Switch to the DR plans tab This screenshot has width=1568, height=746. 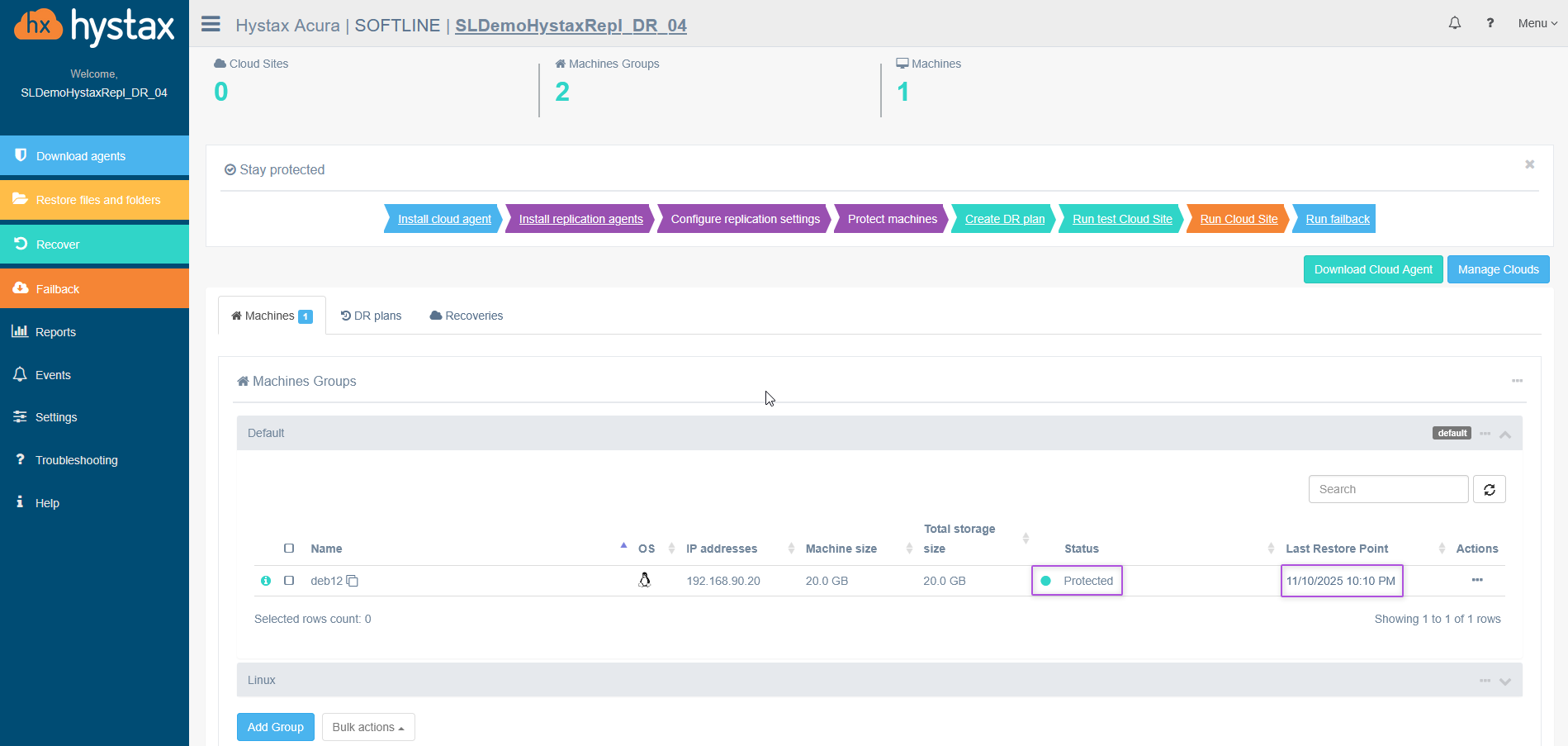coord(372,316)
